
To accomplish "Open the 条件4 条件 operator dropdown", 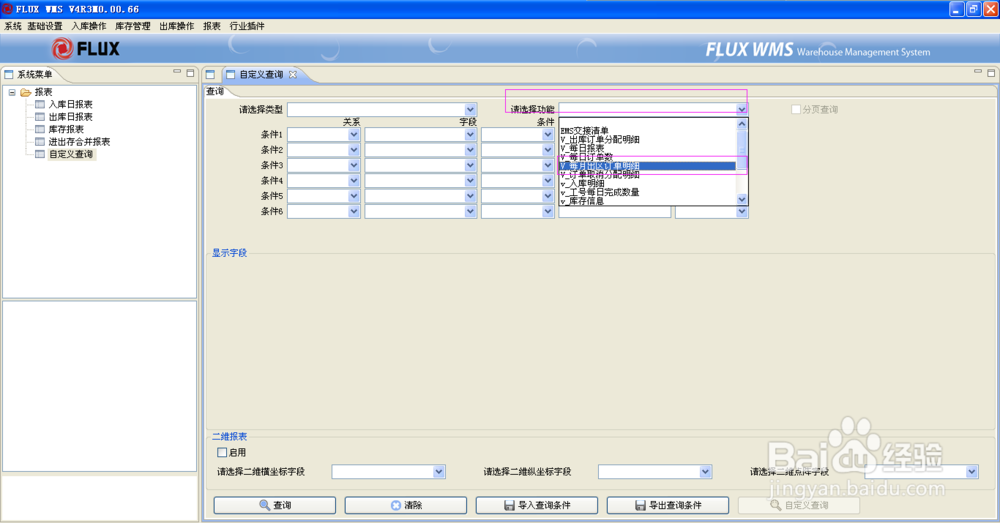I will 548,180.
